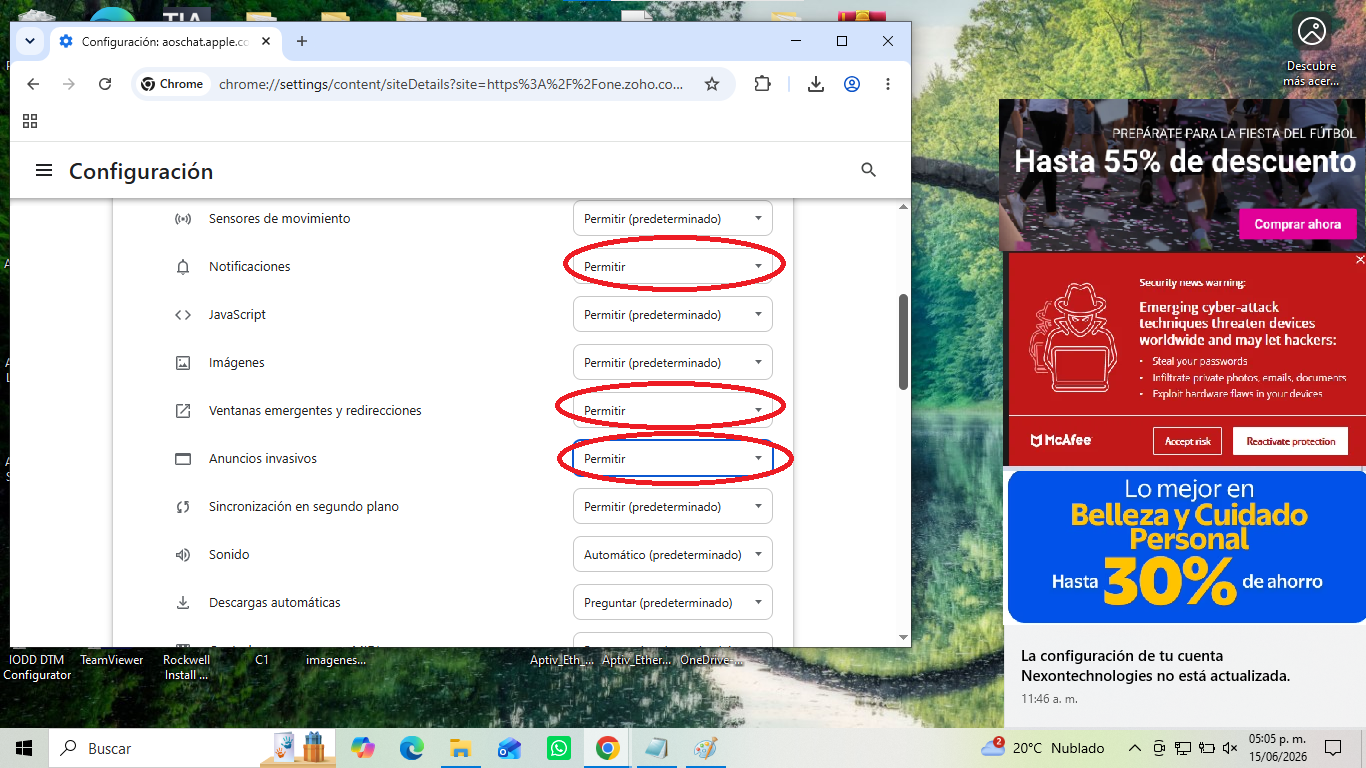Open the JavaScript permission dropdown
The image size is (1366, 768).
click(673, 315)
